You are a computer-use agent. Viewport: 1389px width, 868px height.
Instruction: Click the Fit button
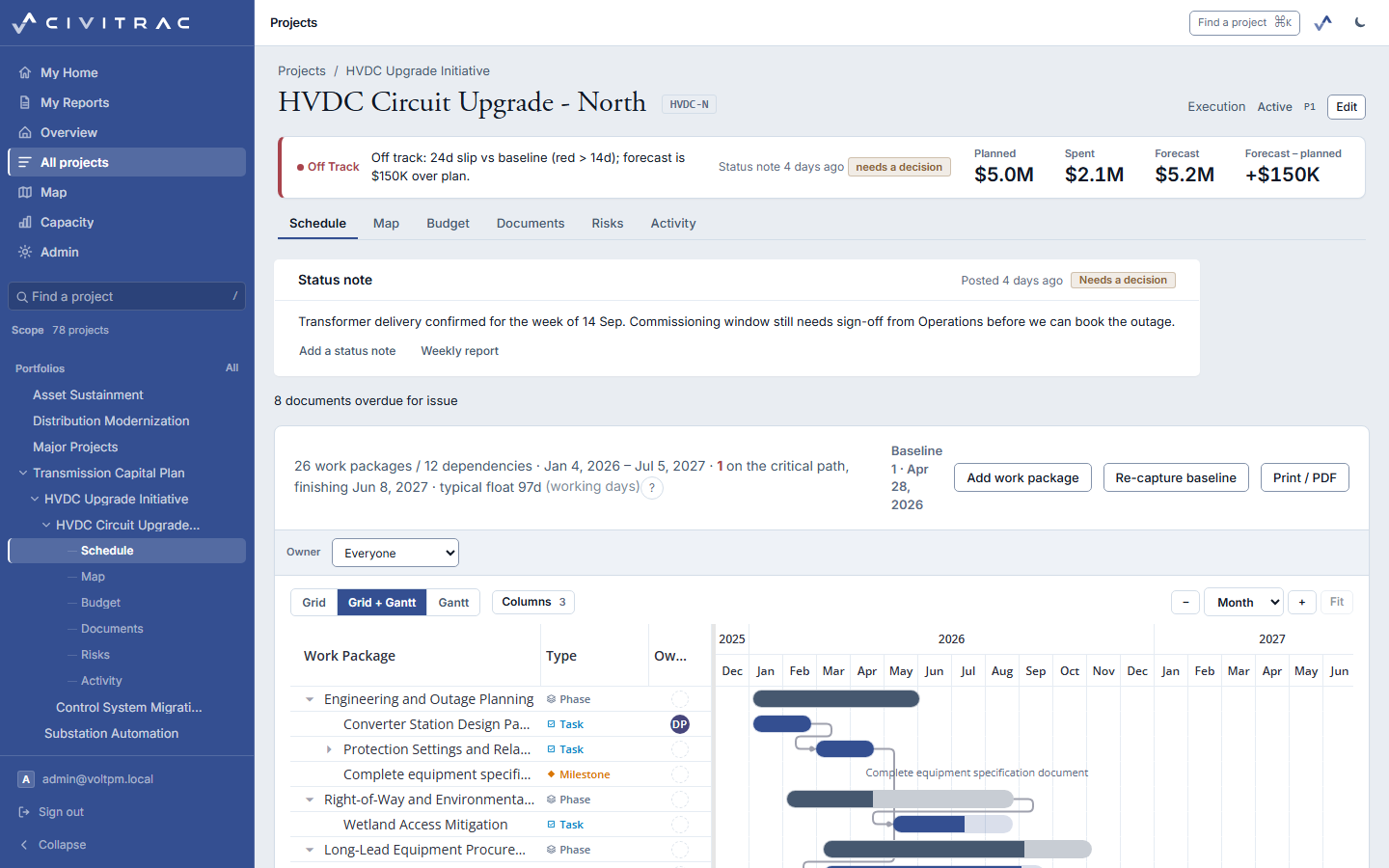[x=1337, y=602]
